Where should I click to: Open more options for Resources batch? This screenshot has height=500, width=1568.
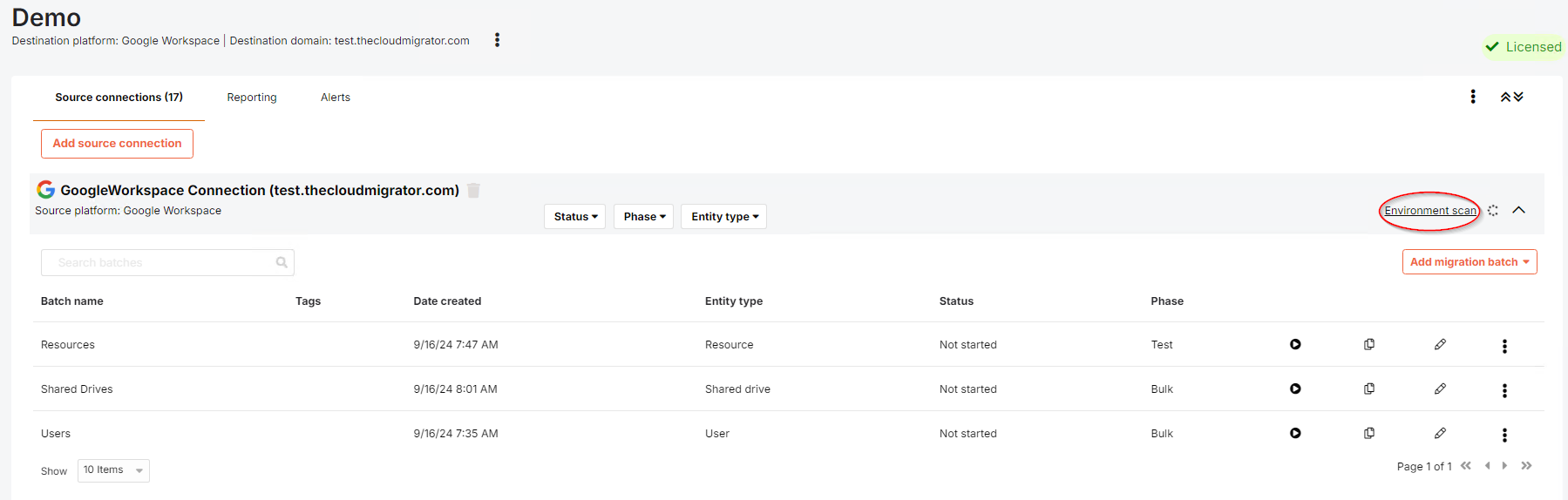[1504, 346]
